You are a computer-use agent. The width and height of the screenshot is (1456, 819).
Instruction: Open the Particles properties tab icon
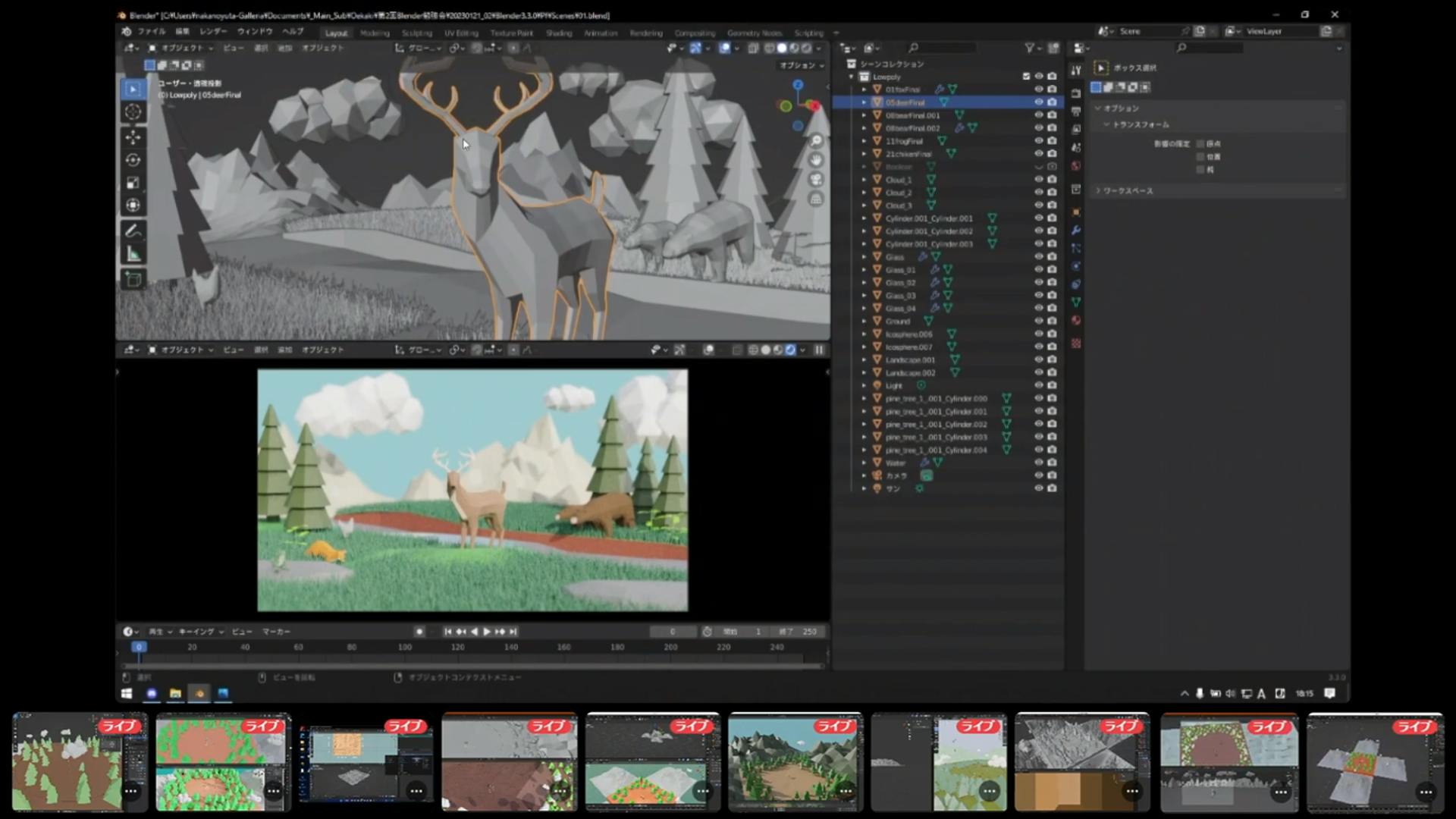[1075, 249]
